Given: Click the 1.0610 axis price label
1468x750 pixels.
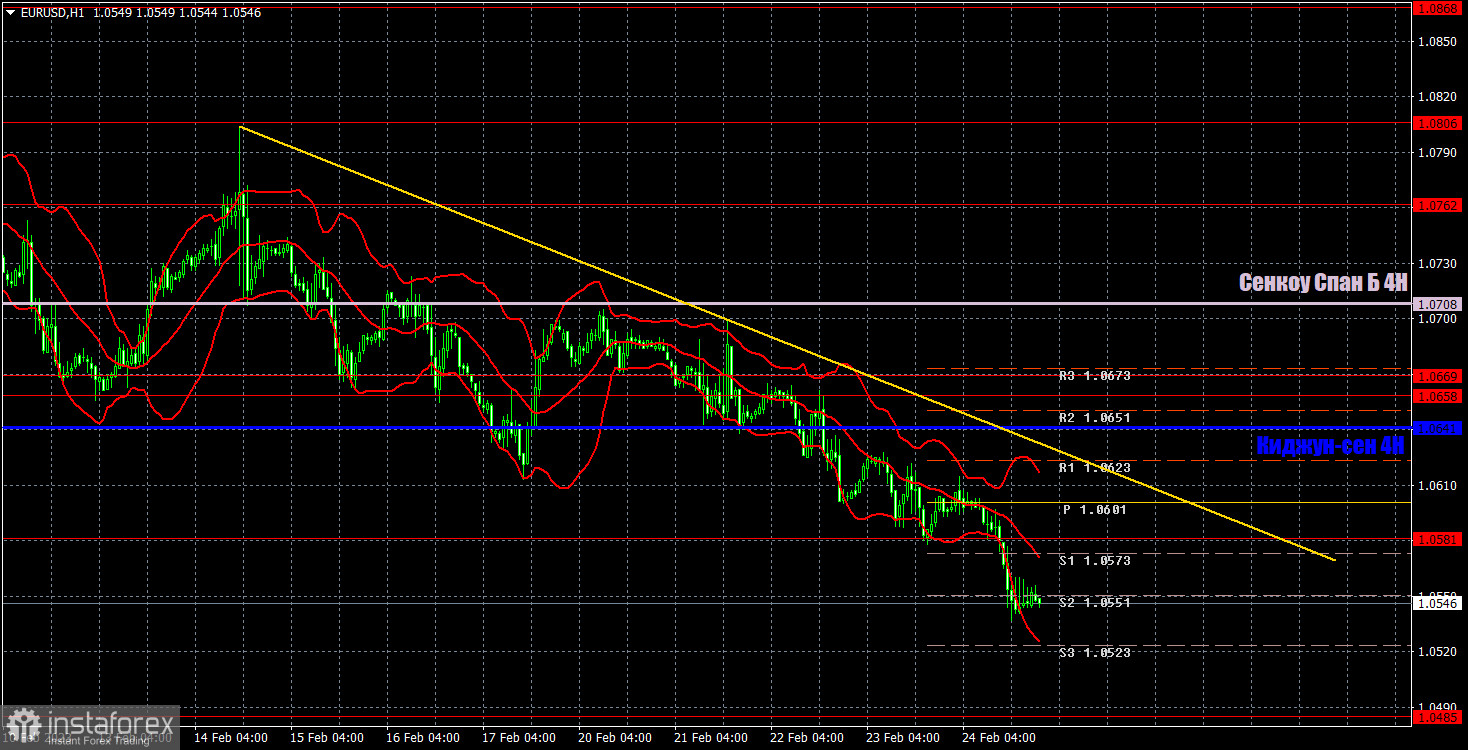Looking at the screenshot, I should click(x=1439, y=485).
